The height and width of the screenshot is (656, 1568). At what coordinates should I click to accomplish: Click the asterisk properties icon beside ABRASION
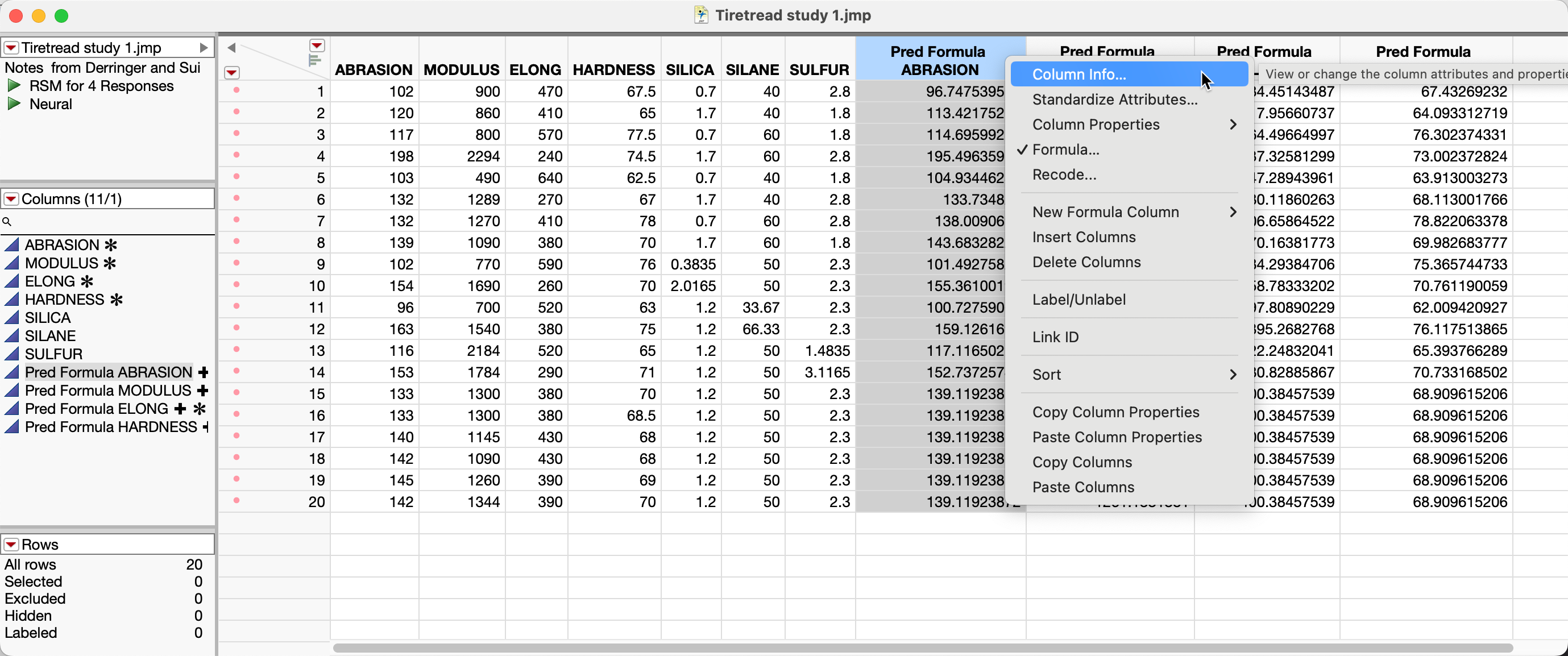click(111, 244)
